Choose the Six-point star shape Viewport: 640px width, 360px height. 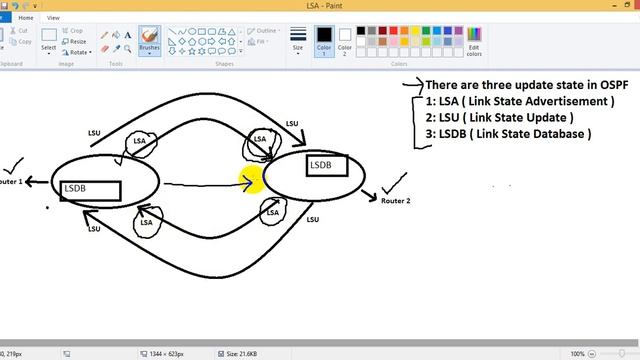[202, 51]
